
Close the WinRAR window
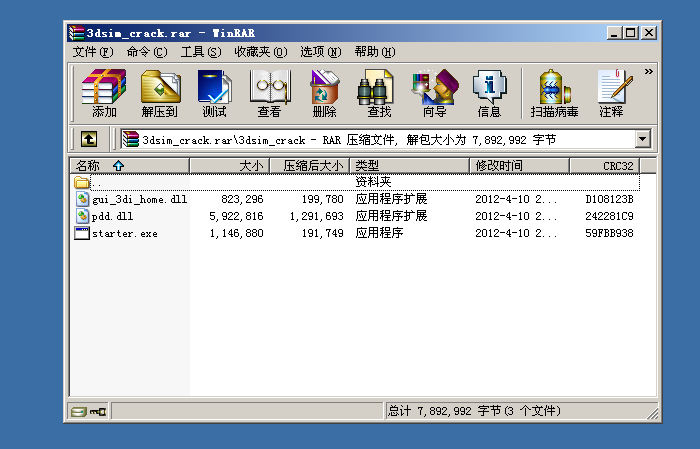649,33
